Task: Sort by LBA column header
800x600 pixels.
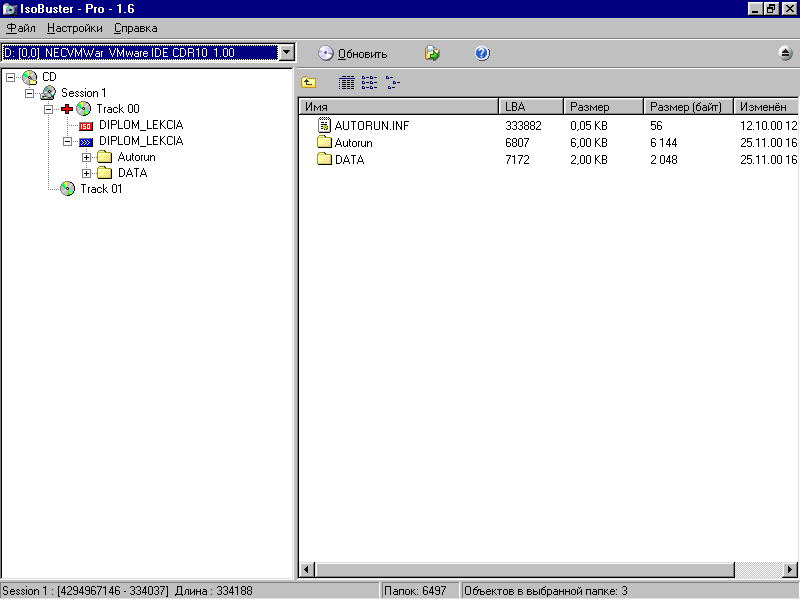Action: coord(531,107)
